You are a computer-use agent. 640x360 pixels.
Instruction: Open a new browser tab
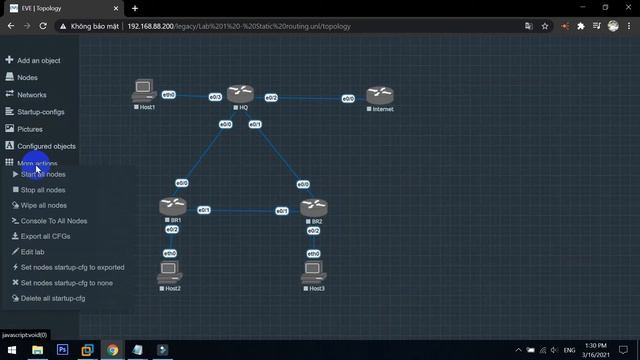click(135, 8)
